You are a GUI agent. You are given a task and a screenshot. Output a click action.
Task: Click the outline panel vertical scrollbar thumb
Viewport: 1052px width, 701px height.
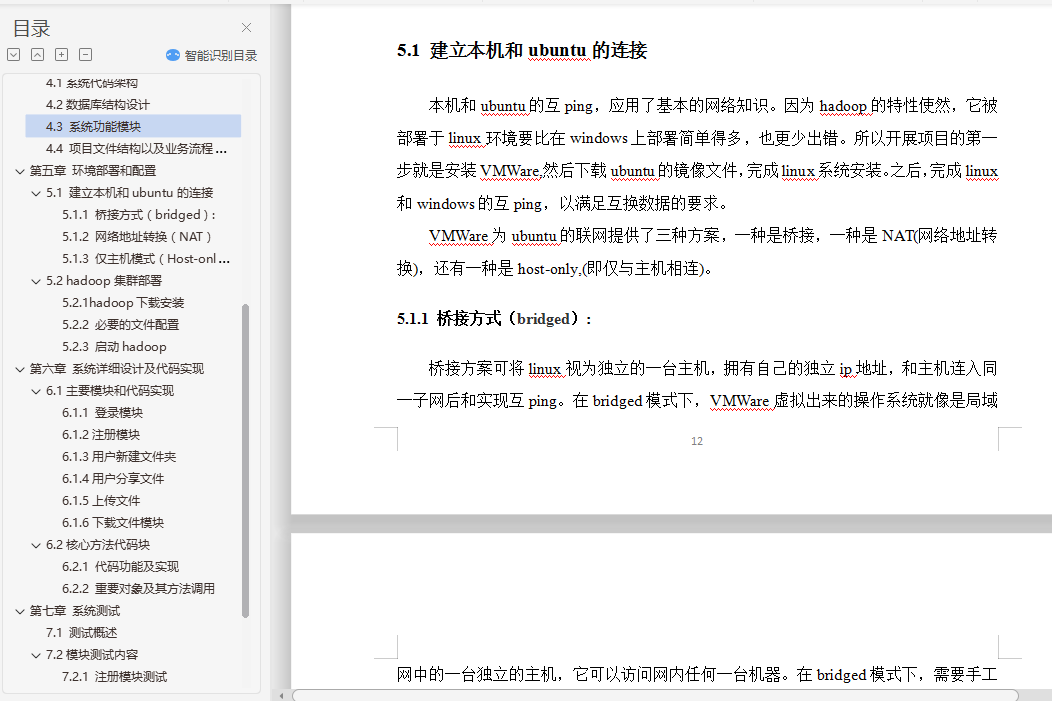coord(246,460)
